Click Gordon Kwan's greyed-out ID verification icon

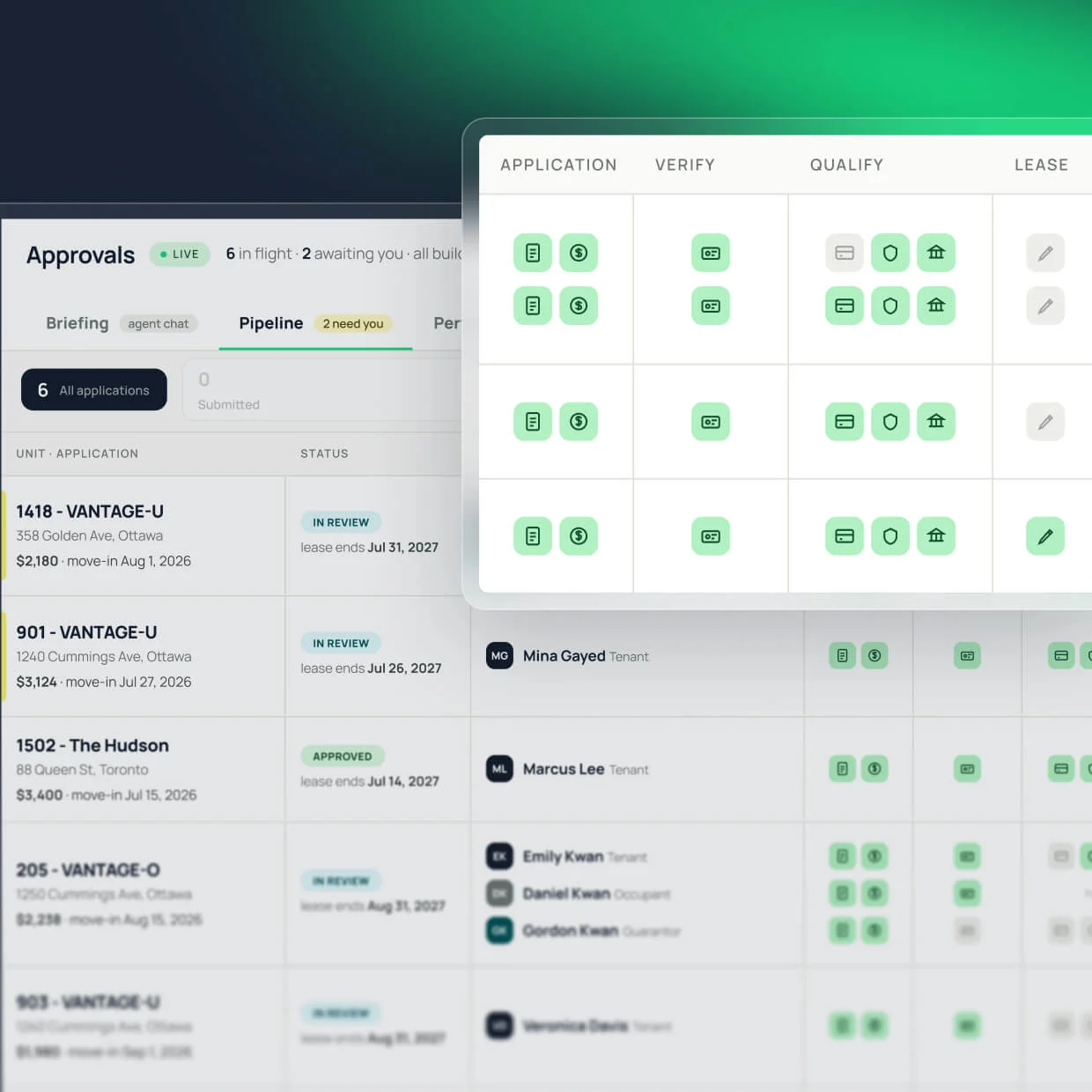(x=967, y=930)
